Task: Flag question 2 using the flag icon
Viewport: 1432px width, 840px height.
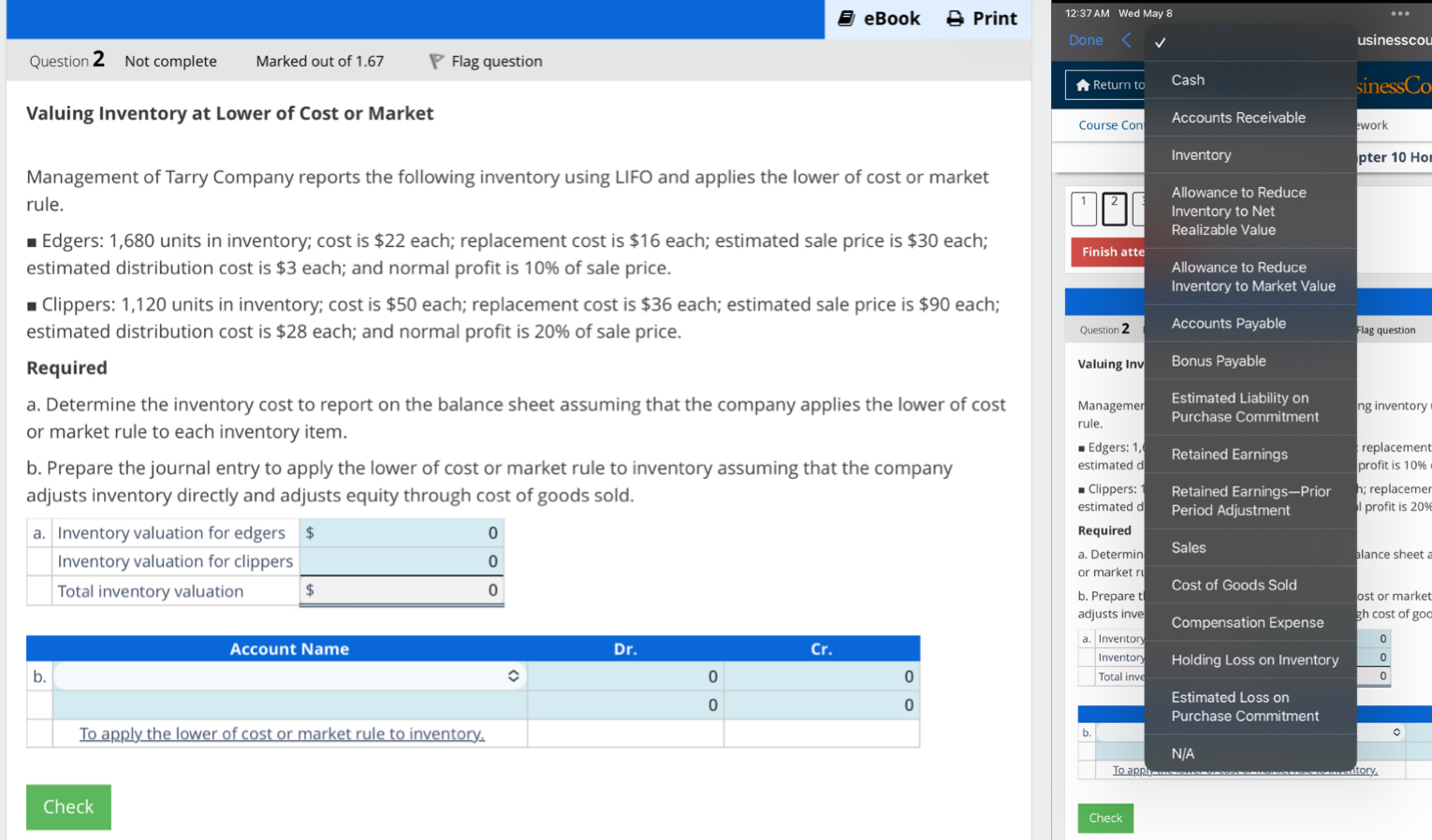Action: [x=435, y=61]
